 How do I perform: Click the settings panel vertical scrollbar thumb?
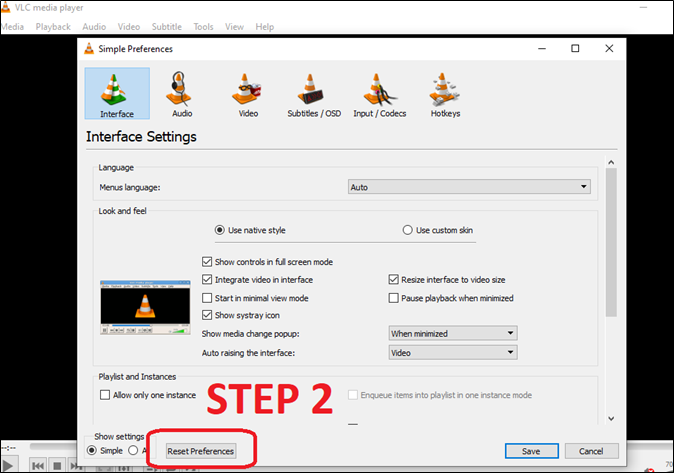611,242
